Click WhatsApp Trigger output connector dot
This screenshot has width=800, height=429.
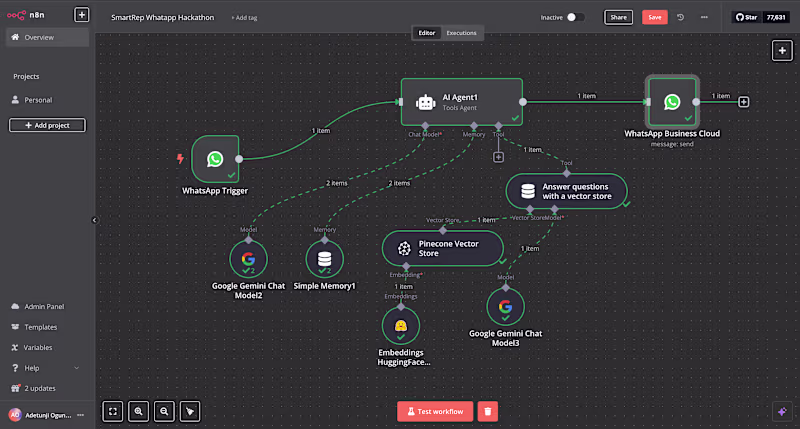[239, 159]
